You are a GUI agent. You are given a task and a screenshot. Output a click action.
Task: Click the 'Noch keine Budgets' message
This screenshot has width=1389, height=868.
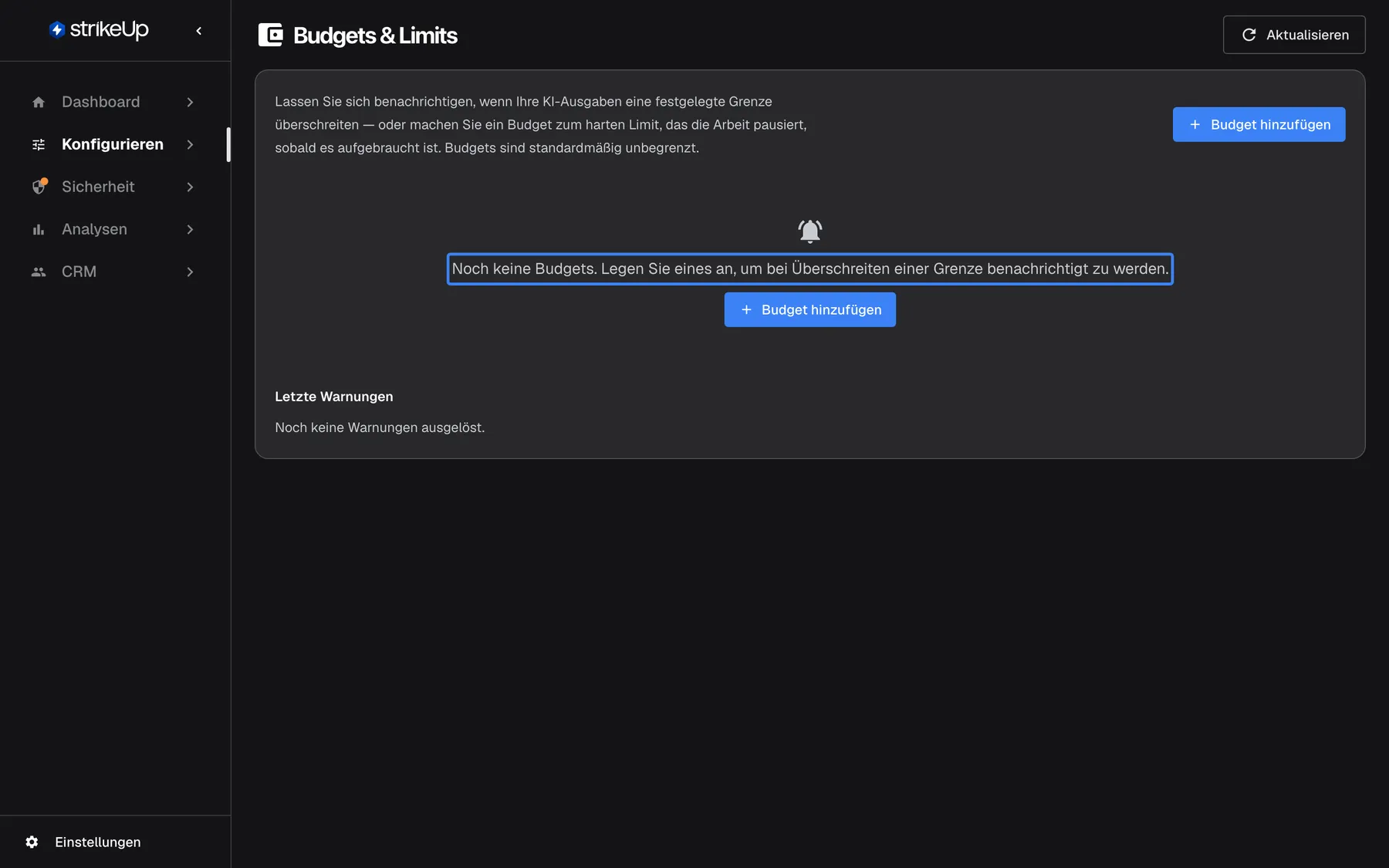click(810, 269)
